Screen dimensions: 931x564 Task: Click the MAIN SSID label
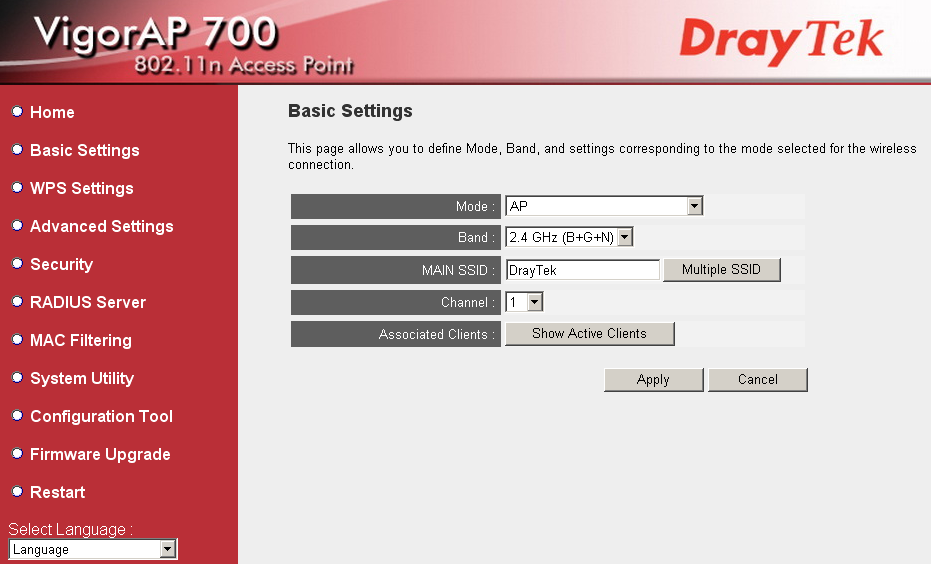click(x=458, y=270)
